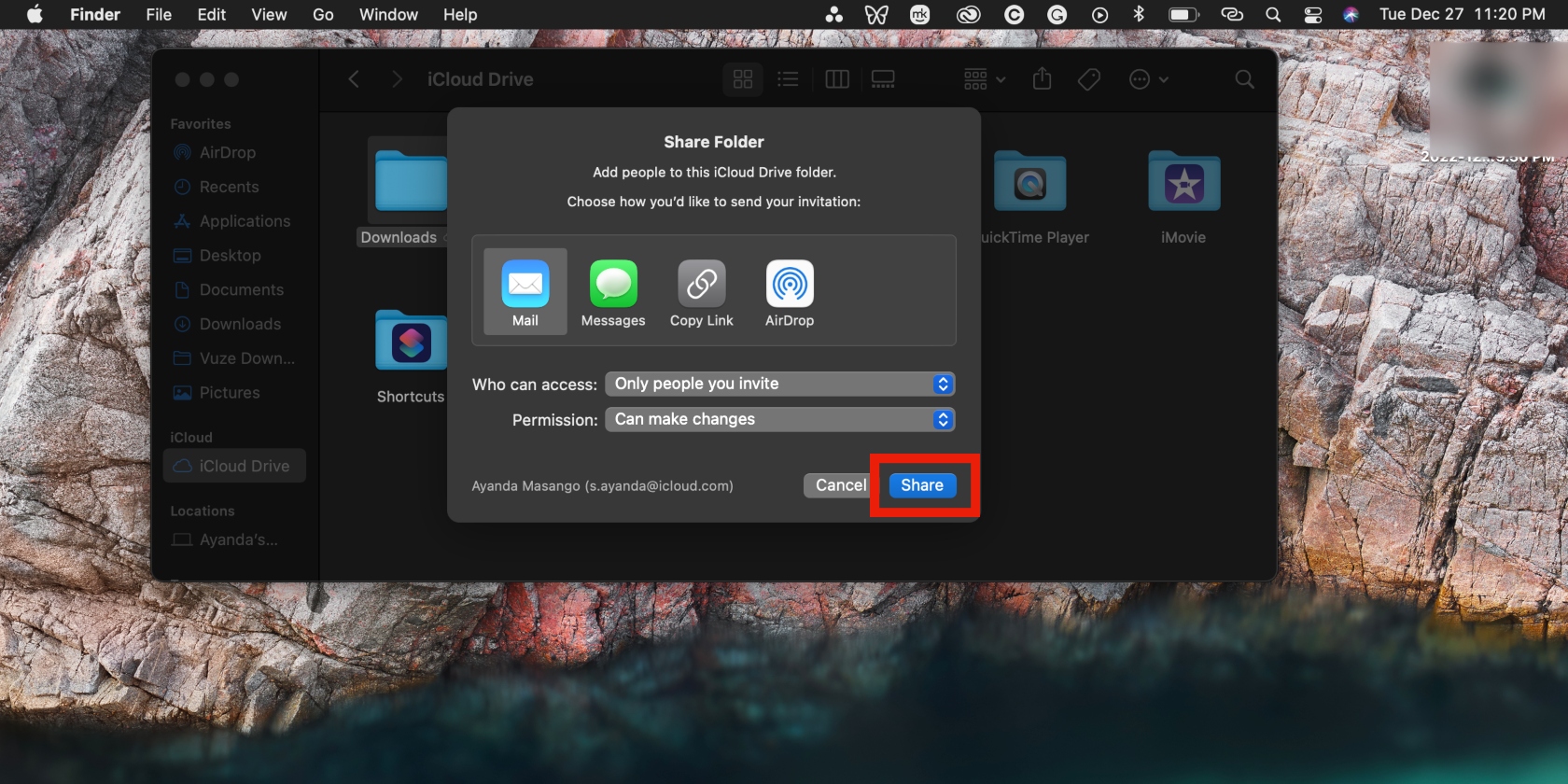
Task: Open Recents in the sidebar
Action: pyautogui.click(x=217, y=187)
